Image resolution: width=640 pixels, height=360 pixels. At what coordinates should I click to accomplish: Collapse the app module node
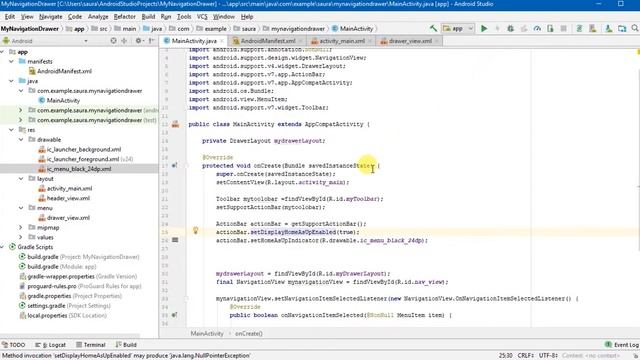3,52
